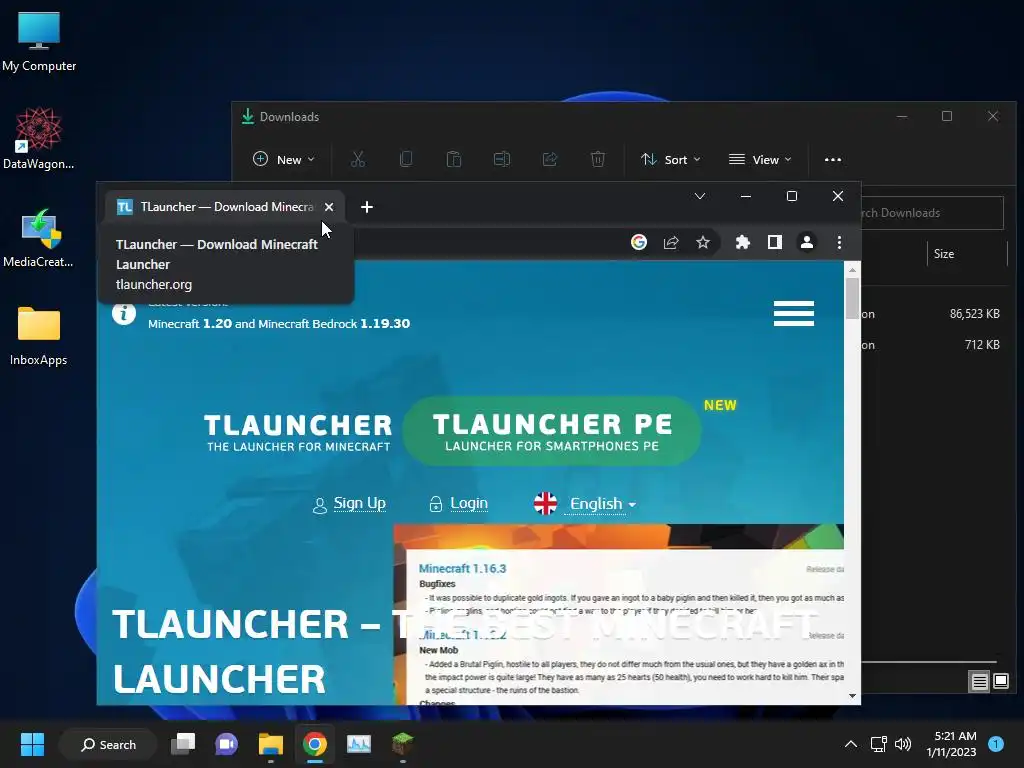This screenshot has height=768, width=1024.
Task: Open Chat app on taskbar
Action: click(227, 744)
